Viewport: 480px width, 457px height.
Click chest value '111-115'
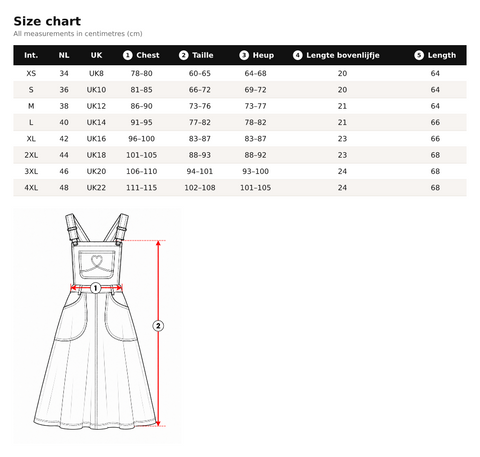click(141, 188)
